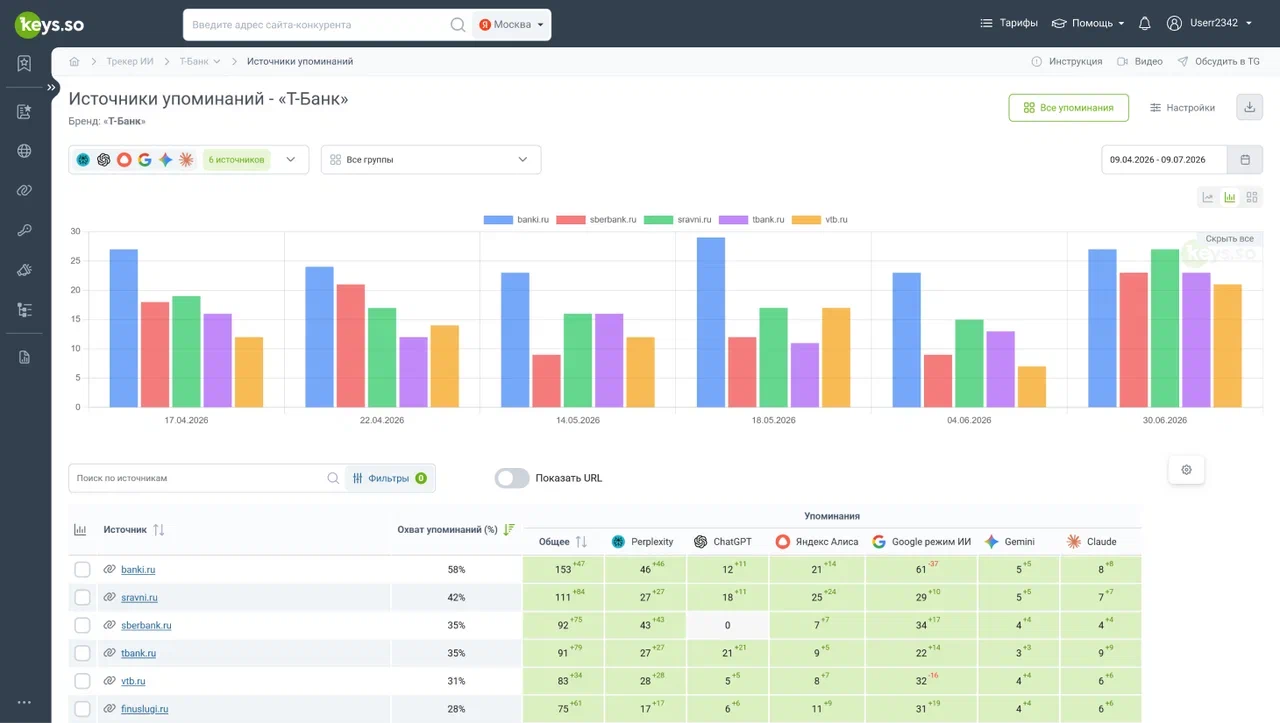Click the Все упоминания button
The width and height of the screenshot is (1280, 723).
pyautogui.click(x=1068, y=108)
